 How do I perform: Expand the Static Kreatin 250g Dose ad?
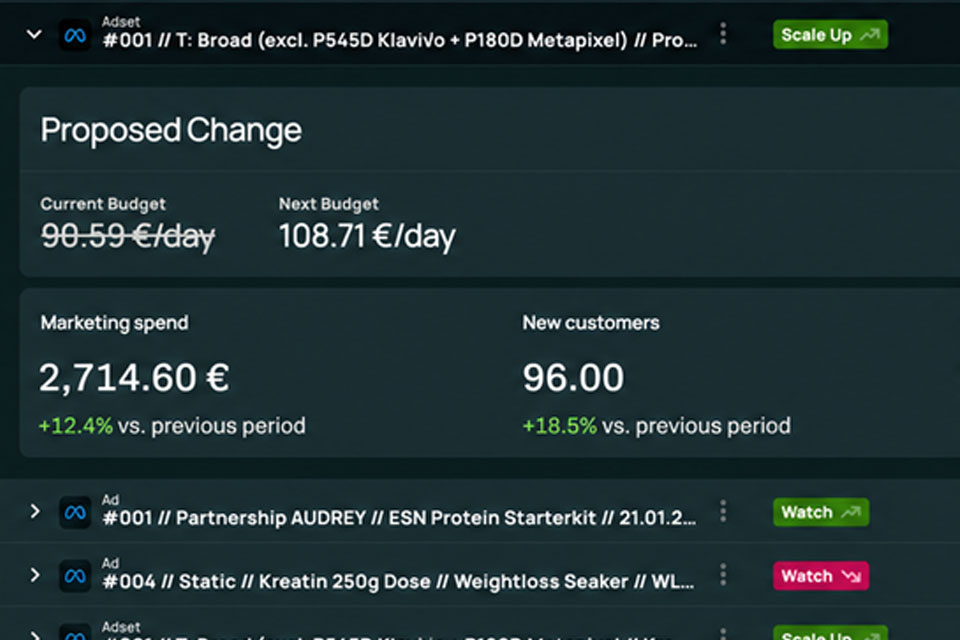pos(35,575)
